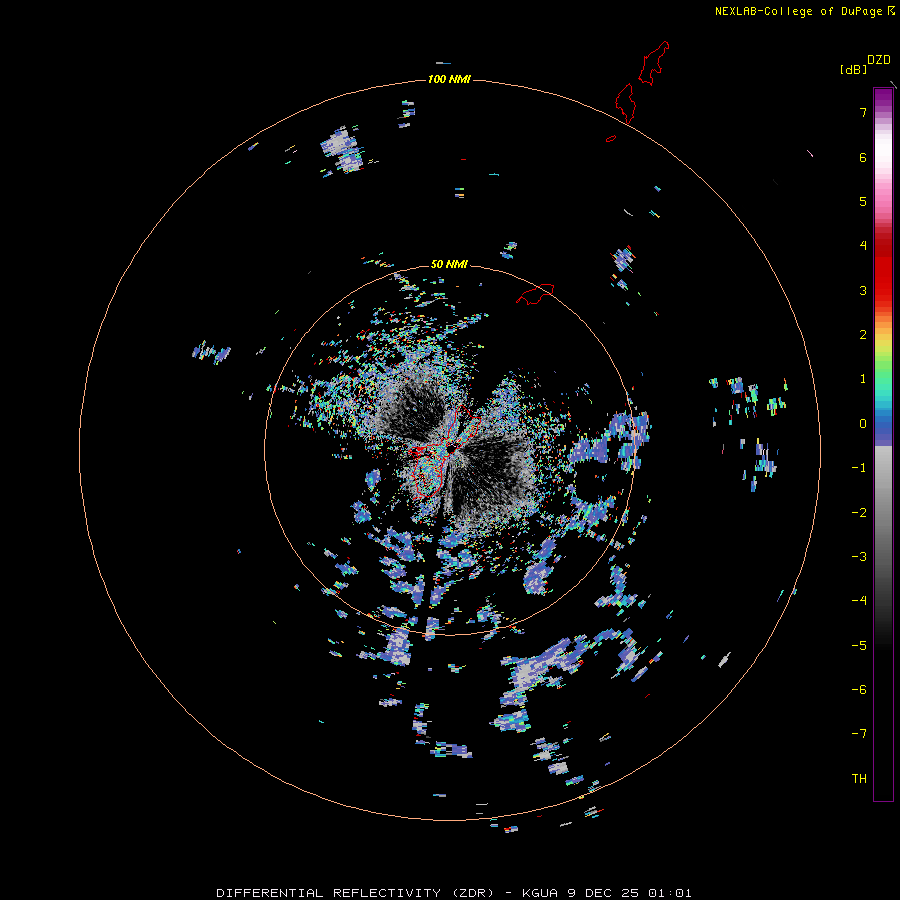The width and height of the screenshot is (900, 900).
Task: Click the 9 DEC 25 date in the caption
Action: click(603, 893)
